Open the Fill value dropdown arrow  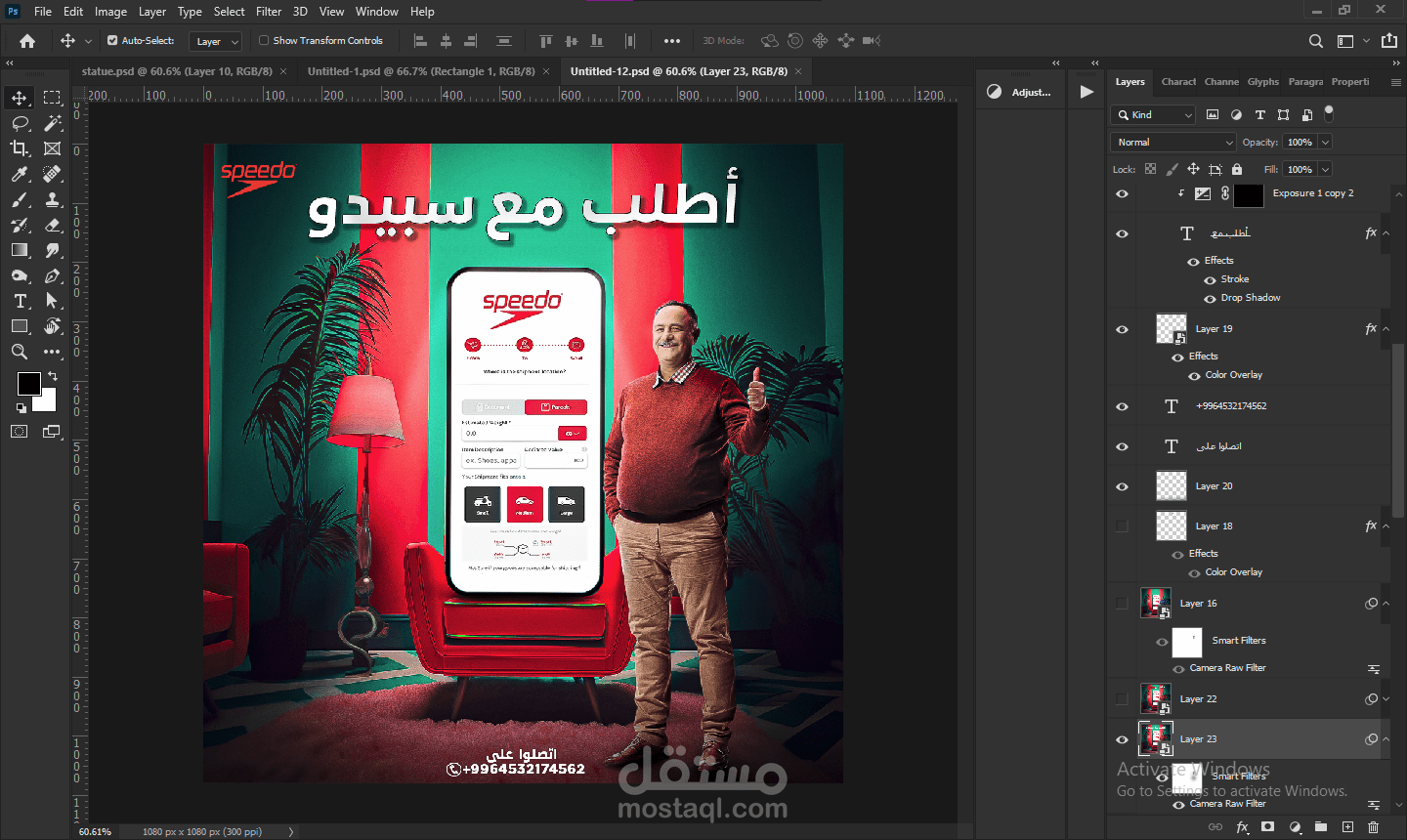(x=1326, y=170)
